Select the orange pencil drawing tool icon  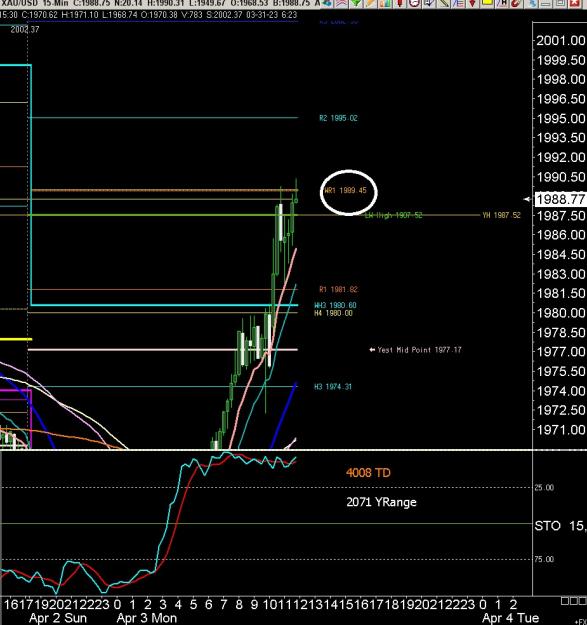click(x=370, y=3)
